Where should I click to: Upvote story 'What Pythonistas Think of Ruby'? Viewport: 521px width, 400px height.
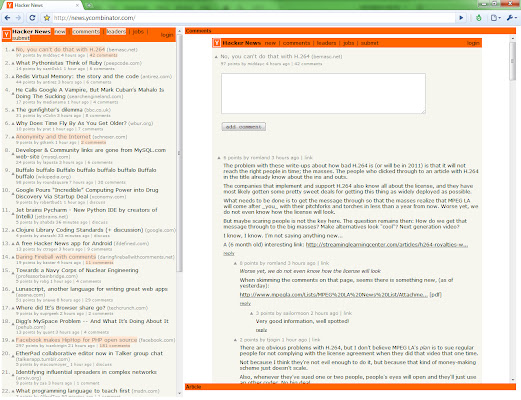13,63
